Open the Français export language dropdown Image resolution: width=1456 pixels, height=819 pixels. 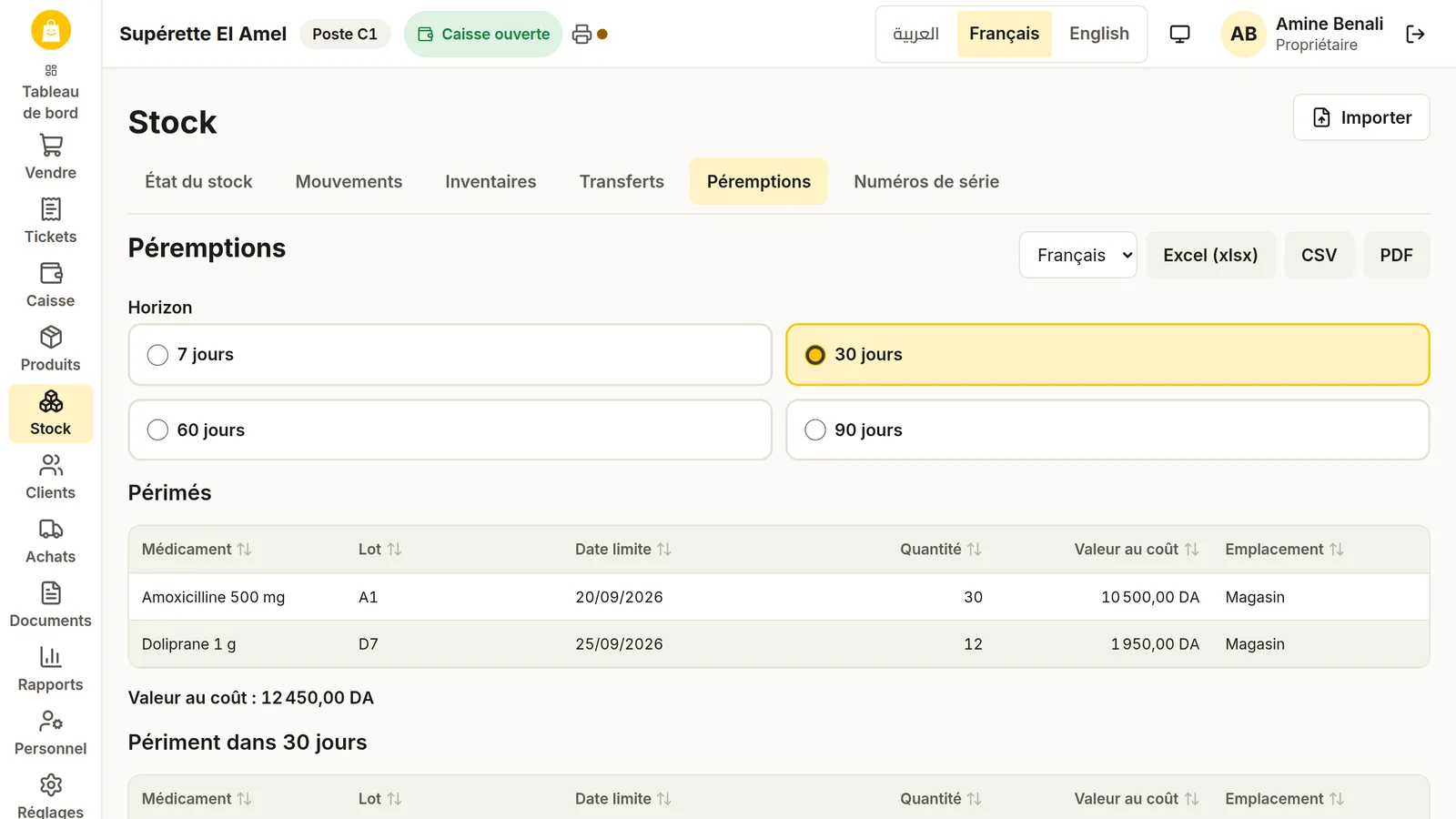[1078, 255]
